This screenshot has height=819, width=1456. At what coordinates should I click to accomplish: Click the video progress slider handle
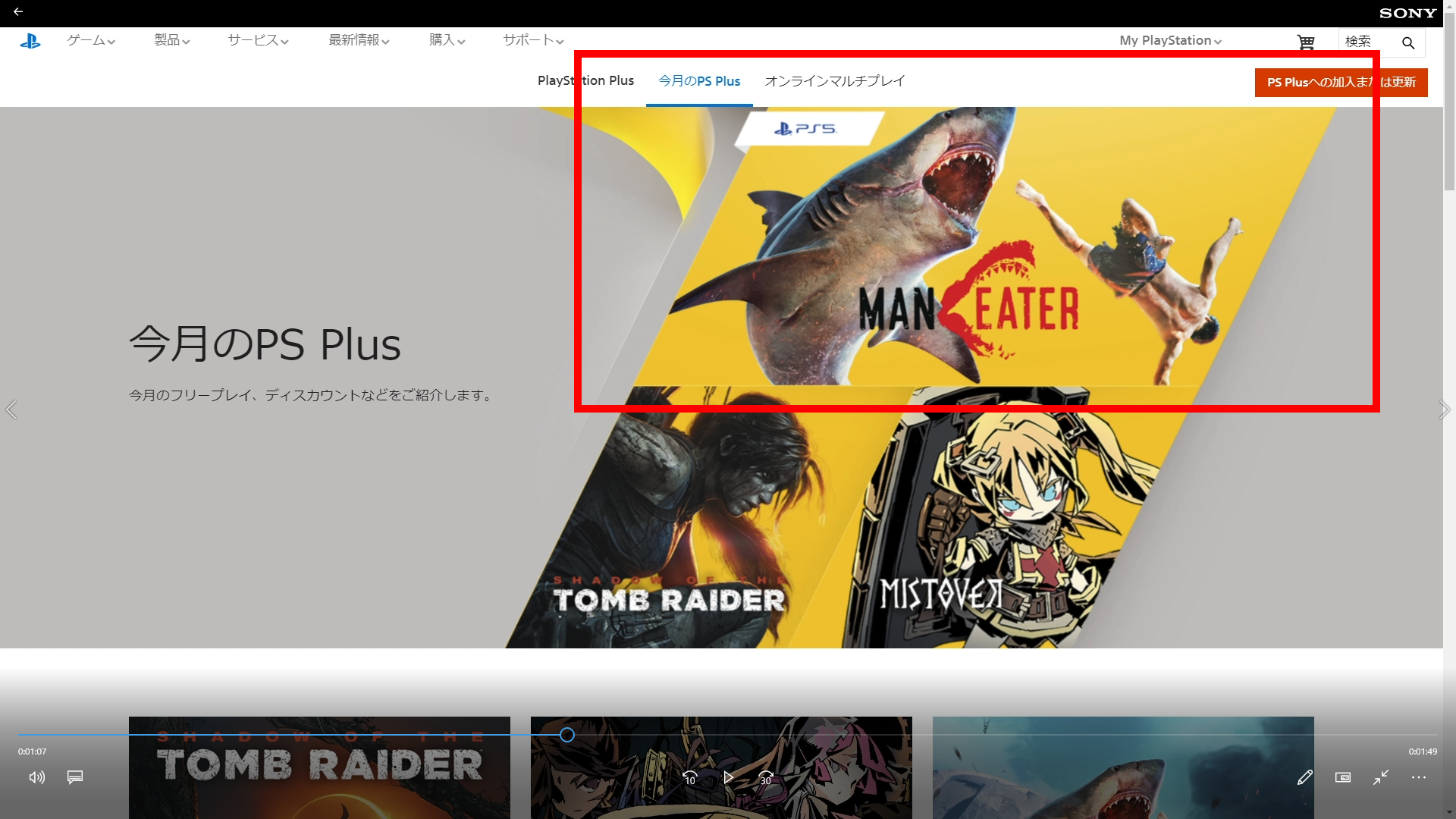click(567, 735)
